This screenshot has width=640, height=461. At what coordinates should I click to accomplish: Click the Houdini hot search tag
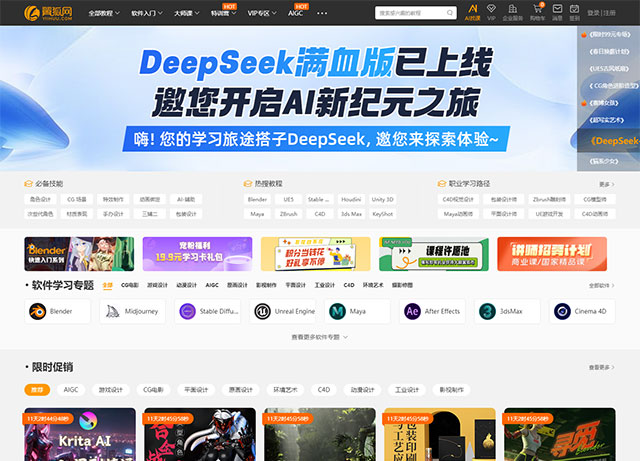[351, 199]
